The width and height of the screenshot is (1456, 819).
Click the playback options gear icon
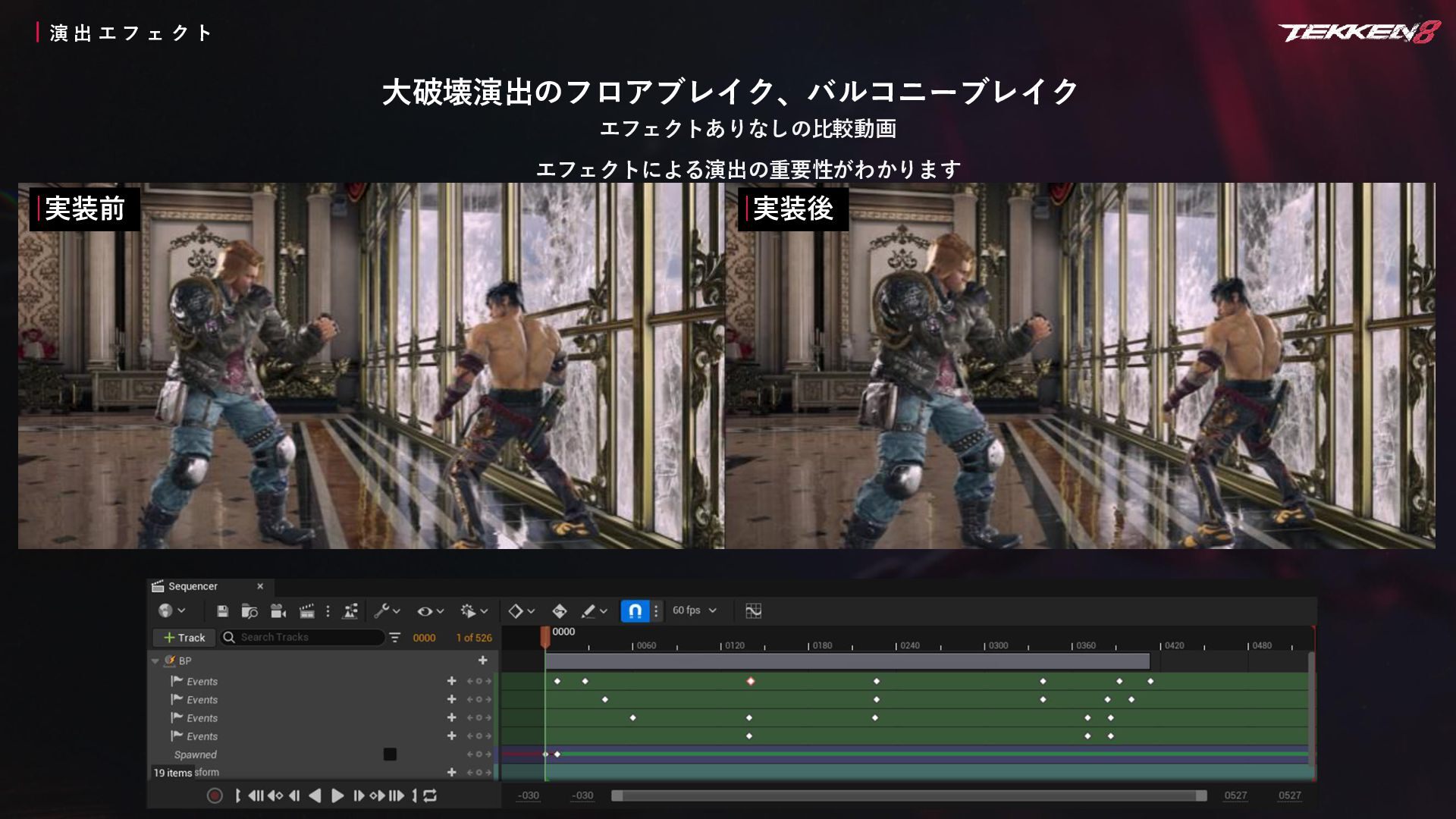point(469,611)
